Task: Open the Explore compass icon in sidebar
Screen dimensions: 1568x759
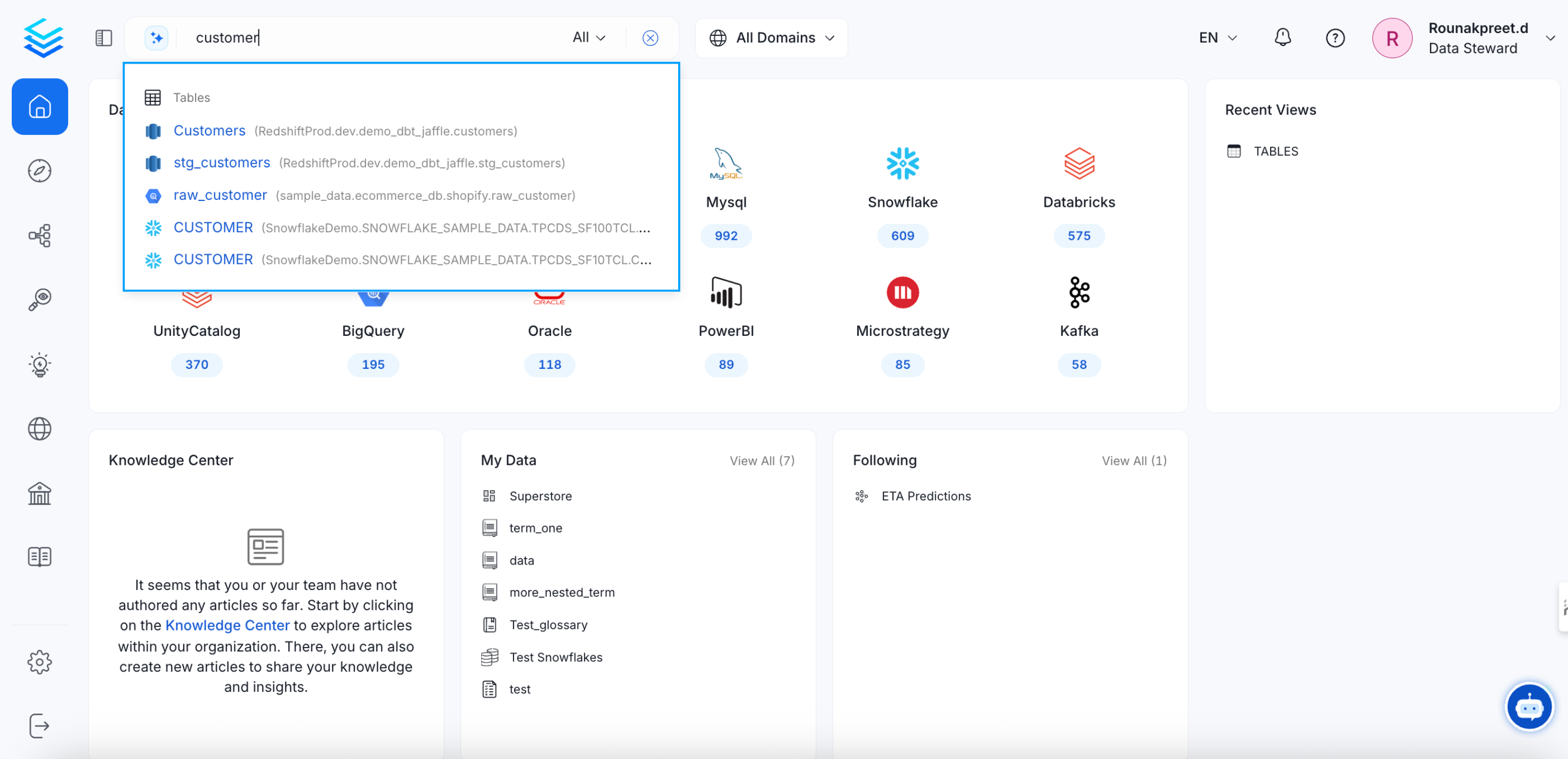Action: point(39,171)
